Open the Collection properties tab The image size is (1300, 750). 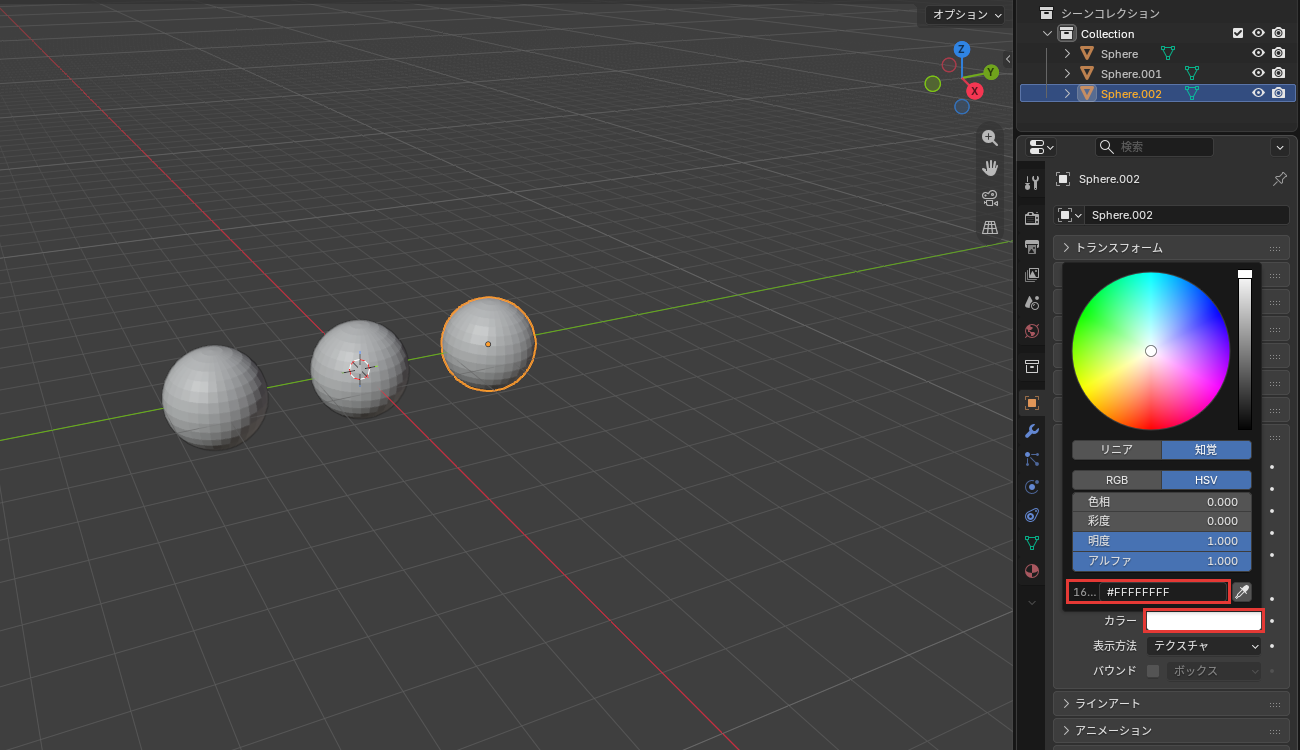(1032, 366)
